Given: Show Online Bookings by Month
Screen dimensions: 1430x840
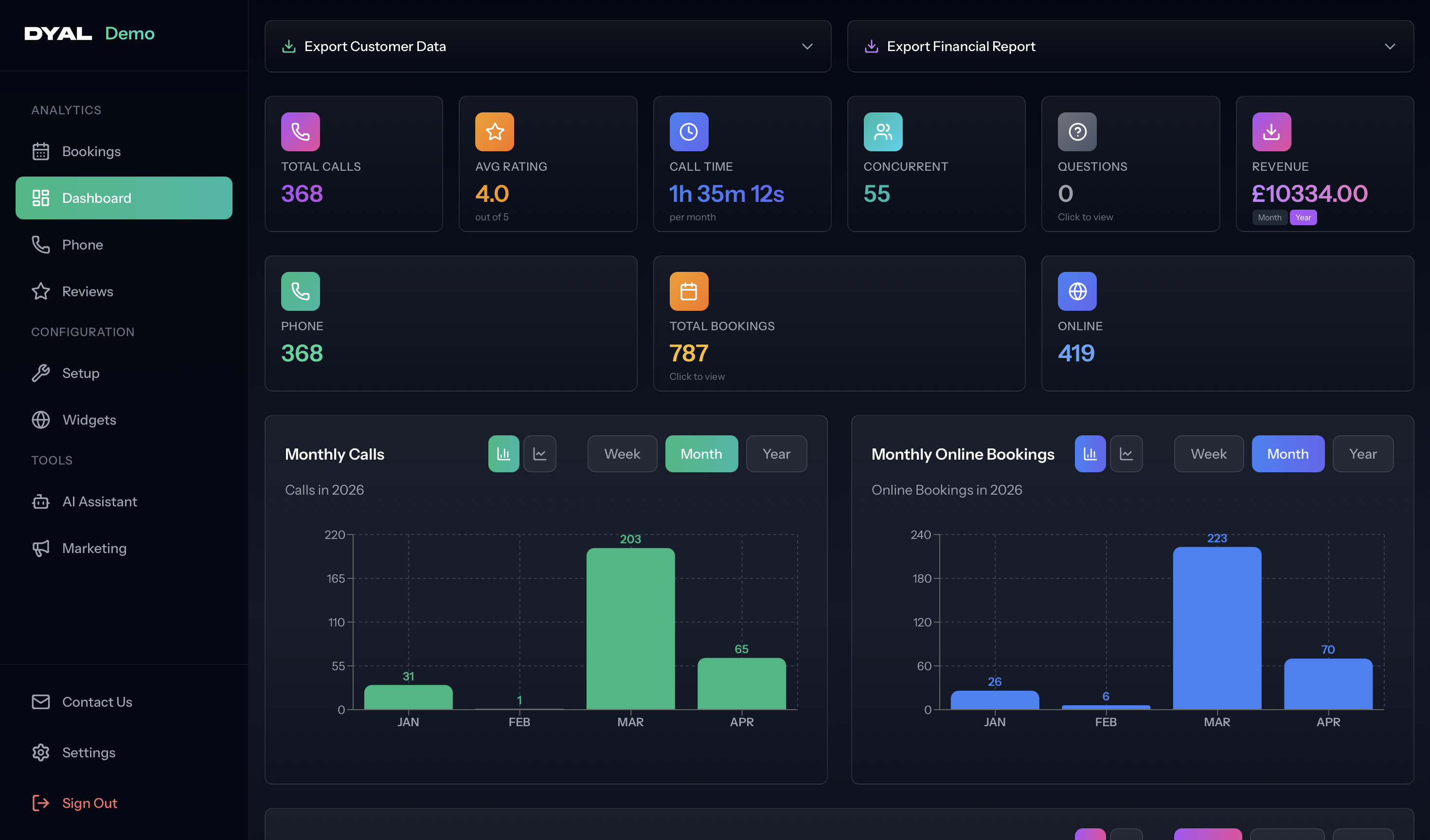Looking at the screenshot, I should click(1288, 454).
